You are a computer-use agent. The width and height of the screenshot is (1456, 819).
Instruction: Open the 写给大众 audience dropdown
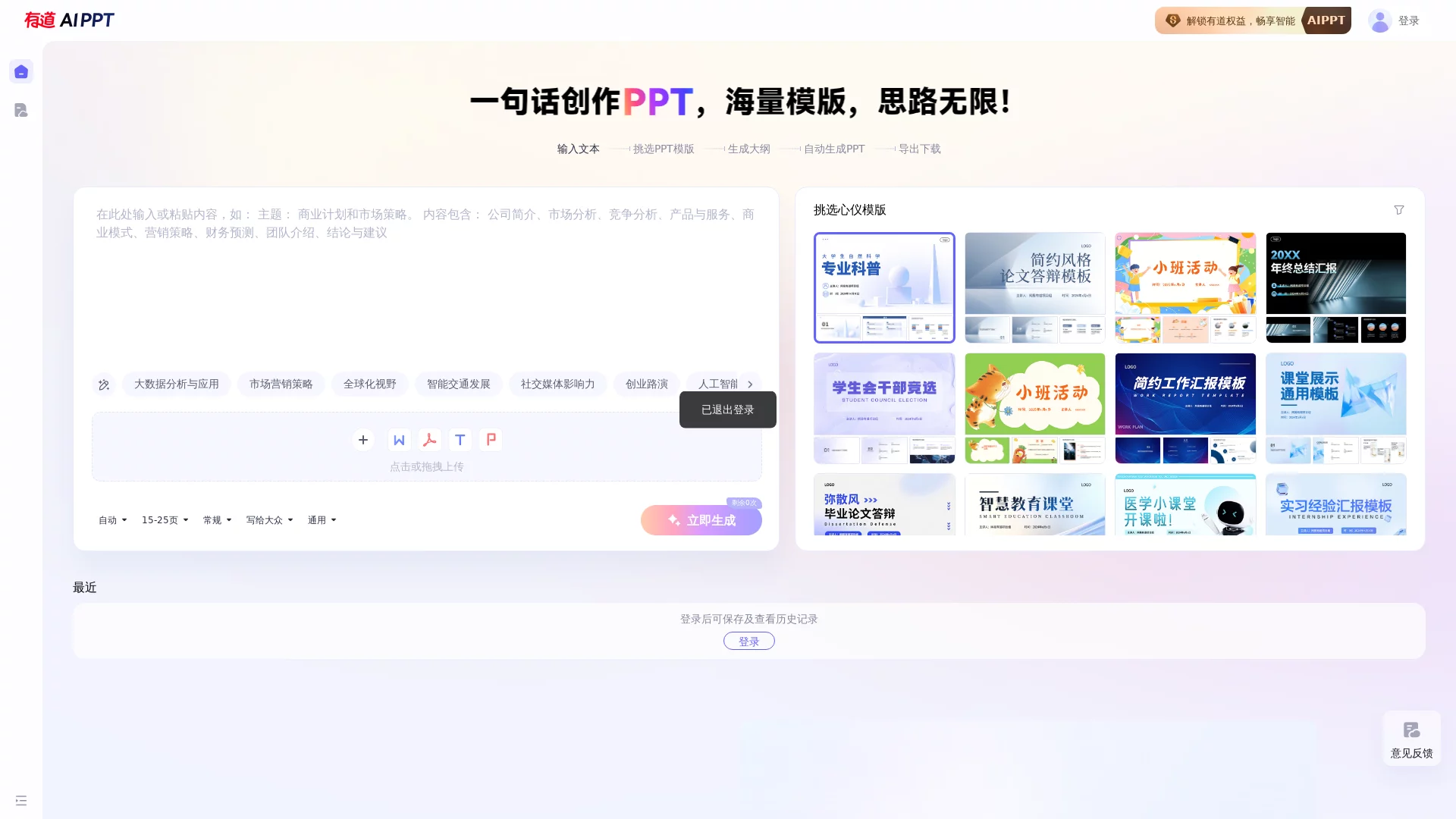click(269, 519)
